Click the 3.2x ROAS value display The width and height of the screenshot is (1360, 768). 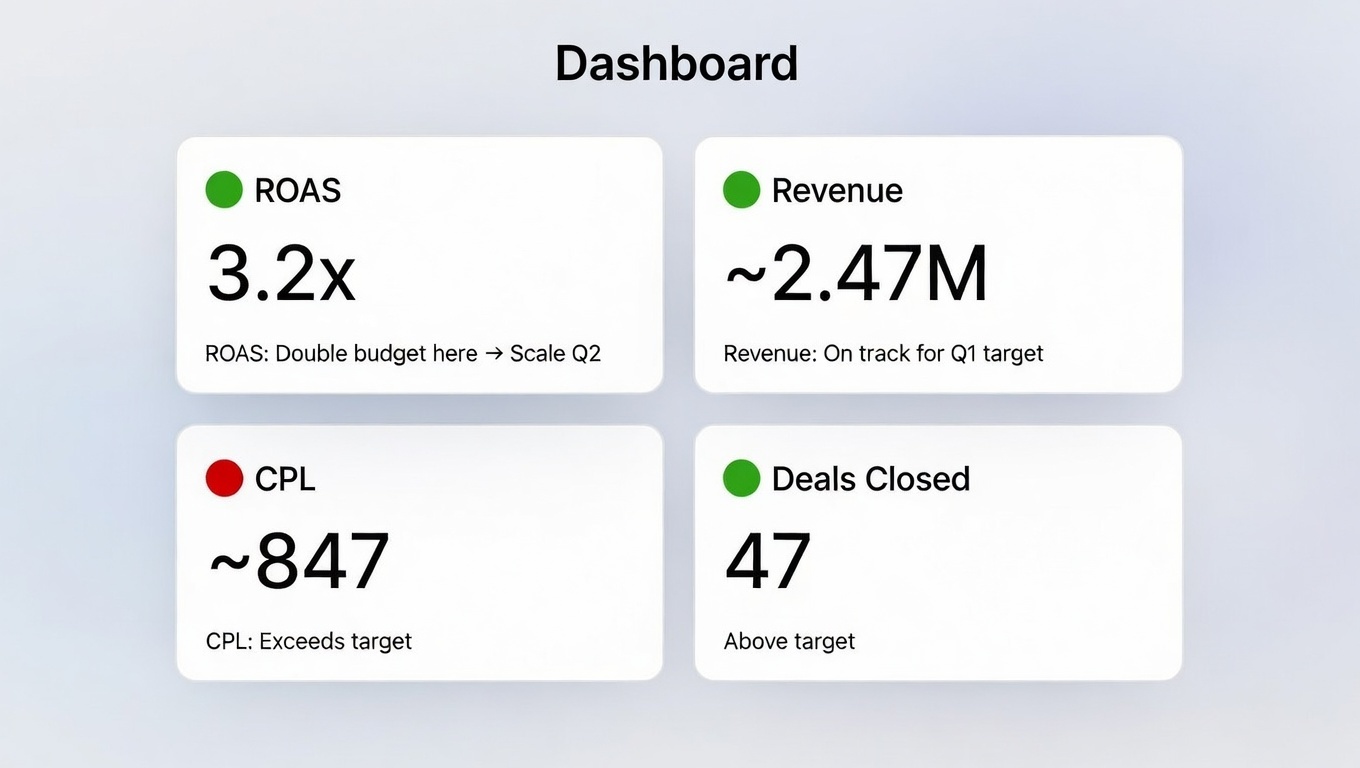(x=281, y=272)
